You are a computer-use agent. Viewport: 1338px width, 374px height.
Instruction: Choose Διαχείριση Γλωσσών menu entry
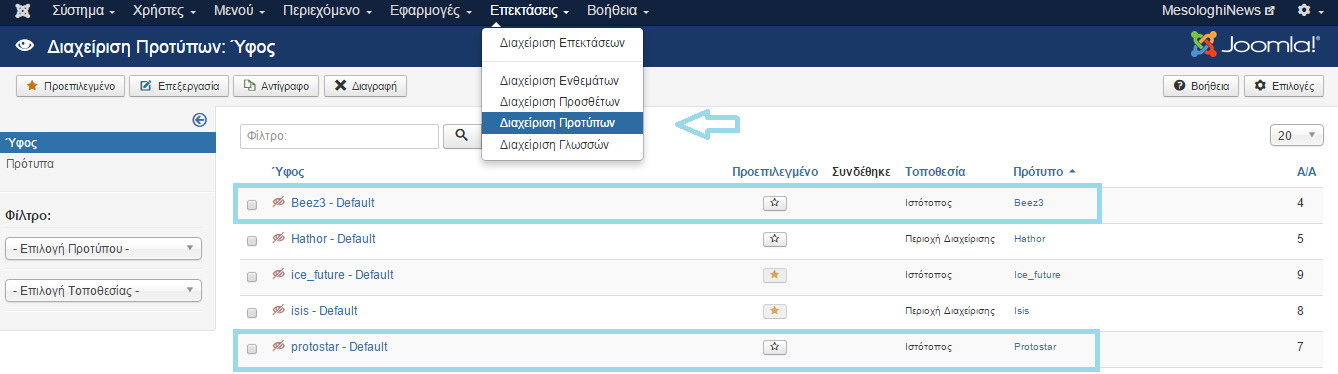(x=562, y=145)
